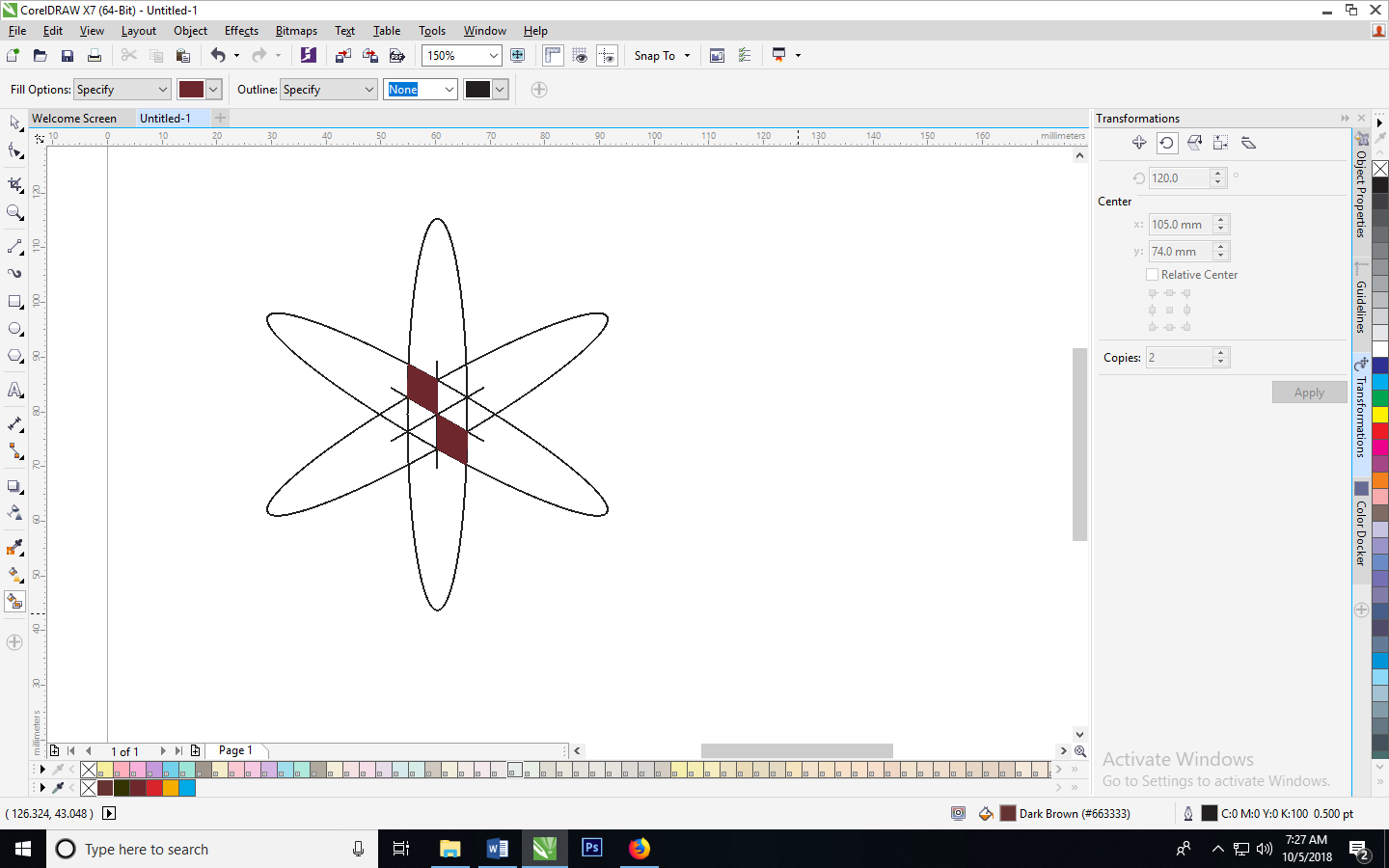Select the Ellipse tool
Screen dimensions: 1389x868
pos(14,329)
